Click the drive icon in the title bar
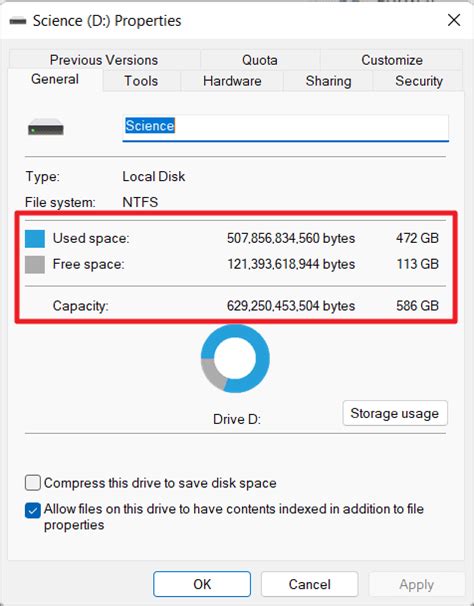474x606 pixels. tap(17, 21)
